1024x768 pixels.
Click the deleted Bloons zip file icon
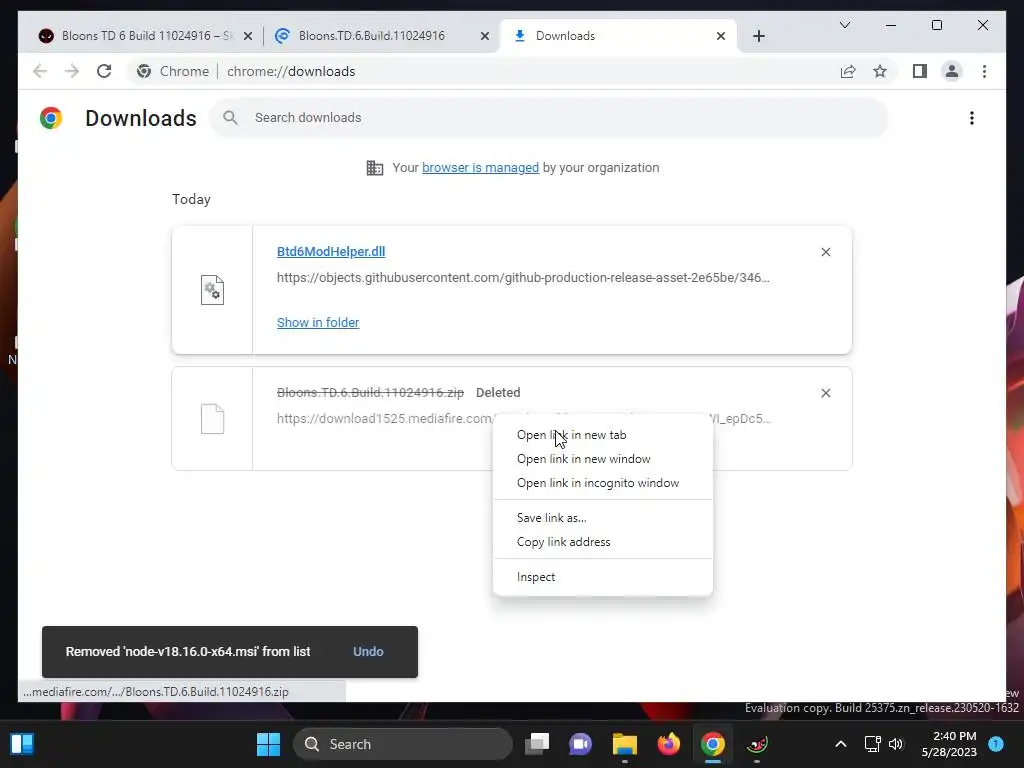coord(212,419)
